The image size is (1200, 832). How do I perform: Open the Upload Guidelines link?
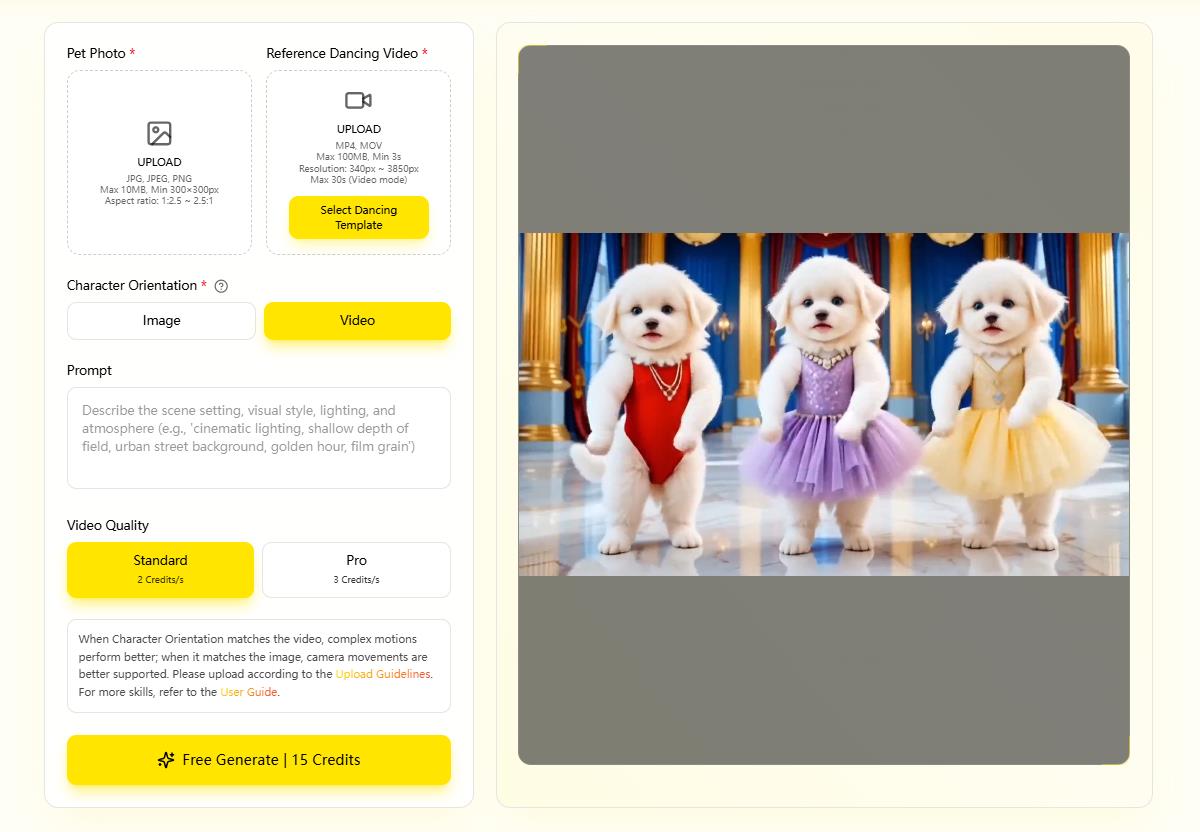tap(383, 674)
